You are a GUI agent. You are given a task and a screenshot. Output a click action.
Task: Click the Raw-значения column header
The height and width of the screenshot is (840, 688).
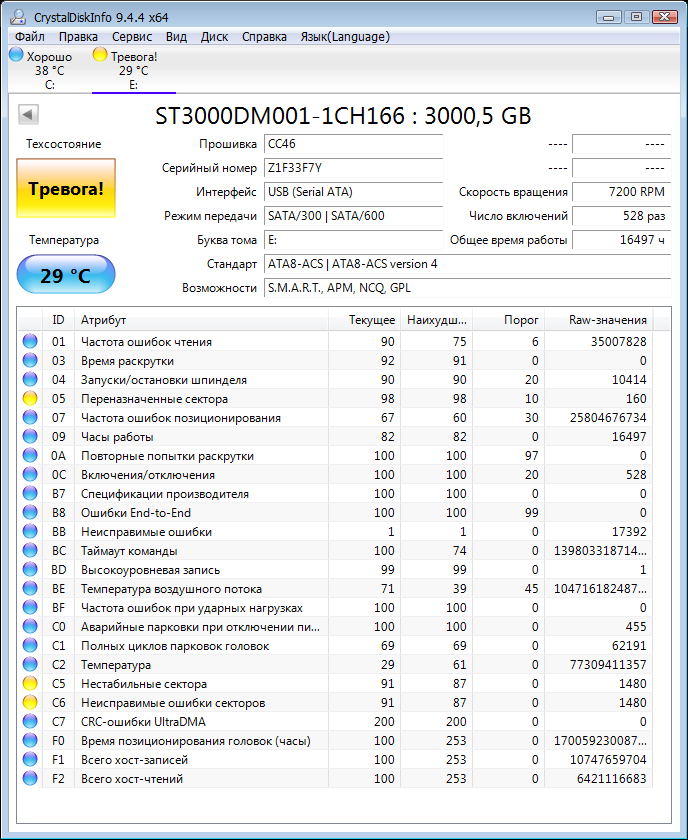point(599,320)
